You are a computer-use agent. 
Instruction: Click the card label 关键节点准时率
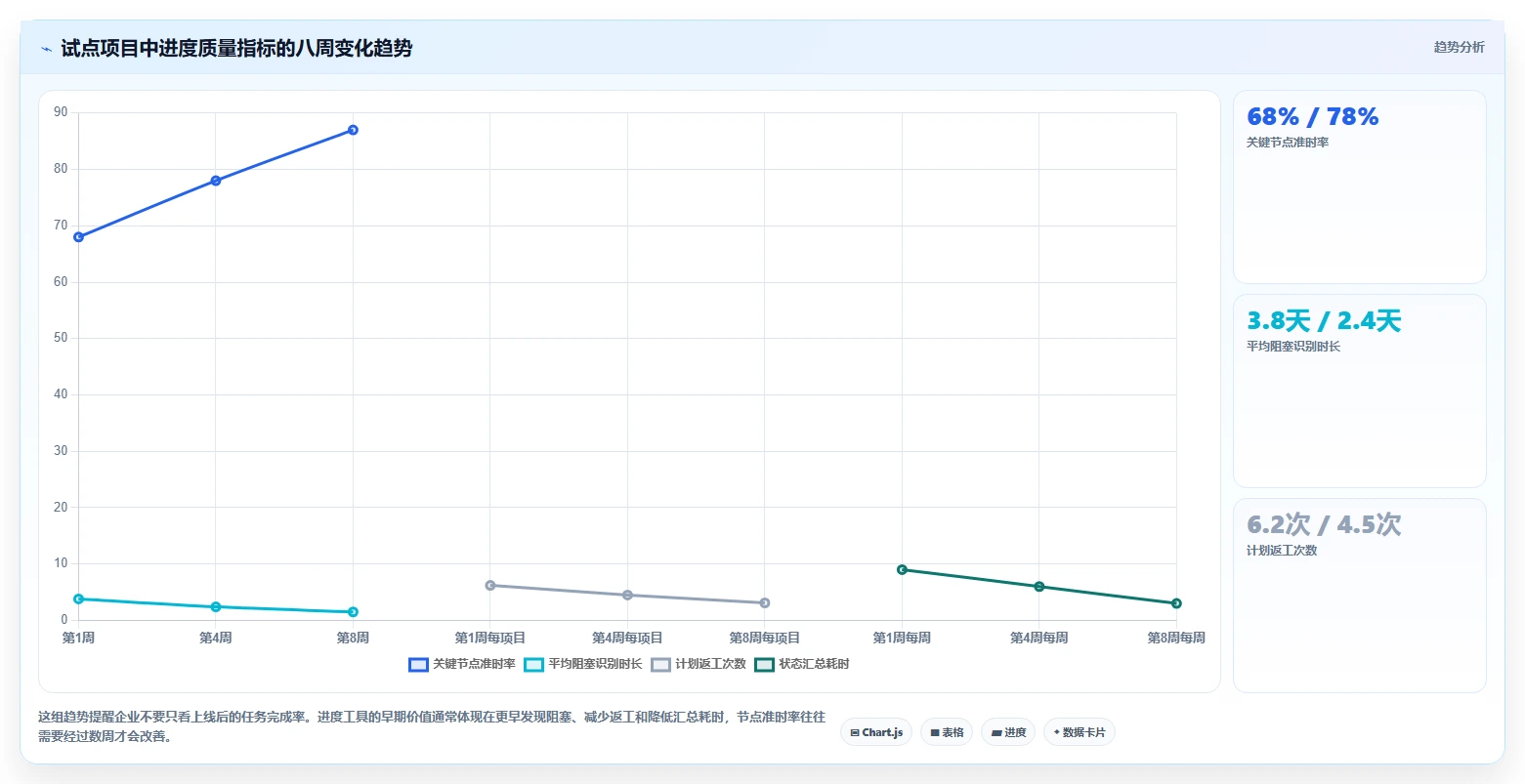click(1288, 143)
